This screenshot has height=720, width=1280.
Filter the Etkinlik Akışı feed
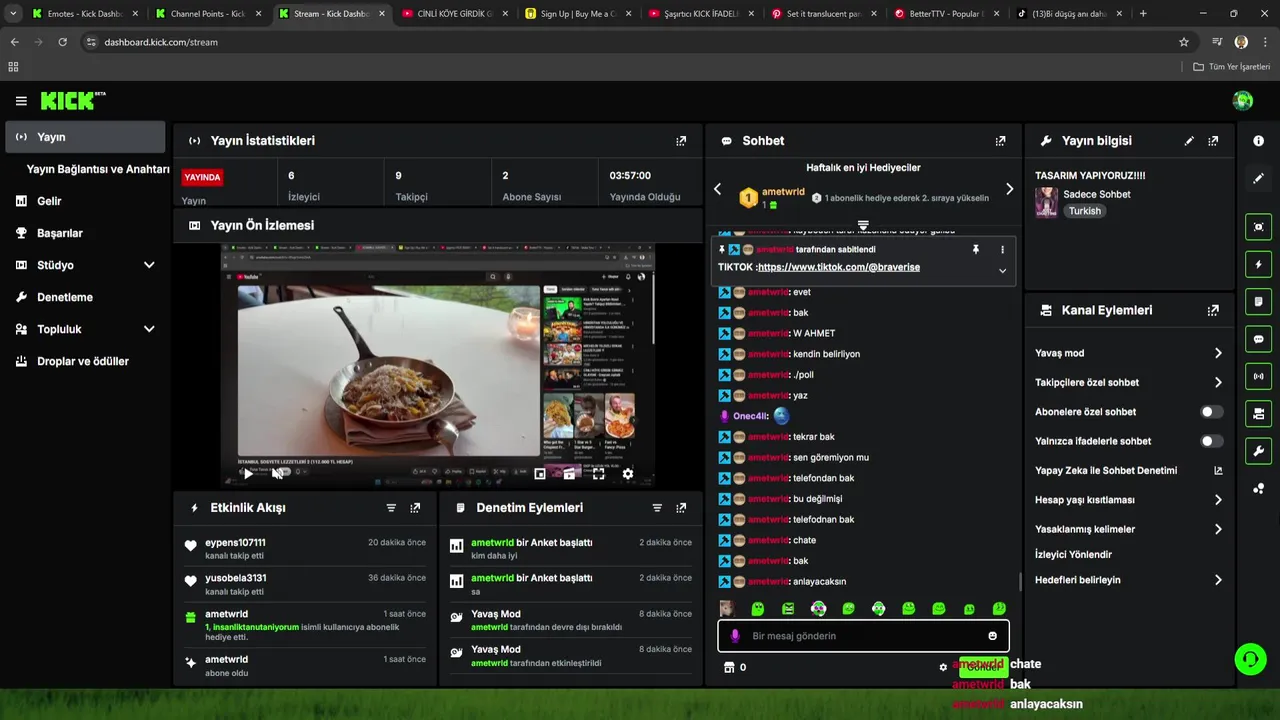391,508
